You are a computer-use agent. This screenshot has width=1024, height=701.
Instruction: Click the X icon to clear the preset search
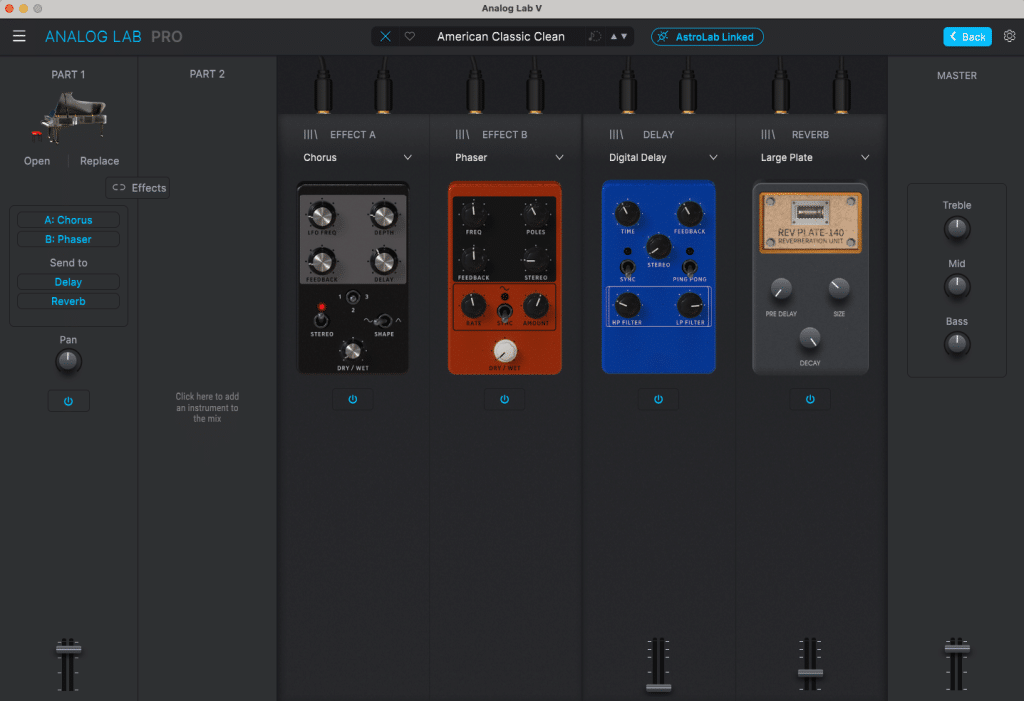coord(385,35)
